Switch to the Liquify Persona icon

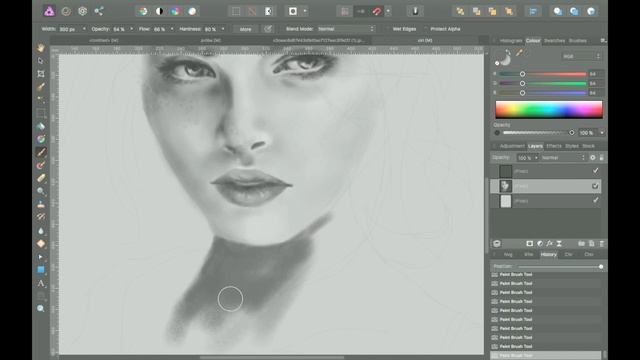tap(66, 11)
